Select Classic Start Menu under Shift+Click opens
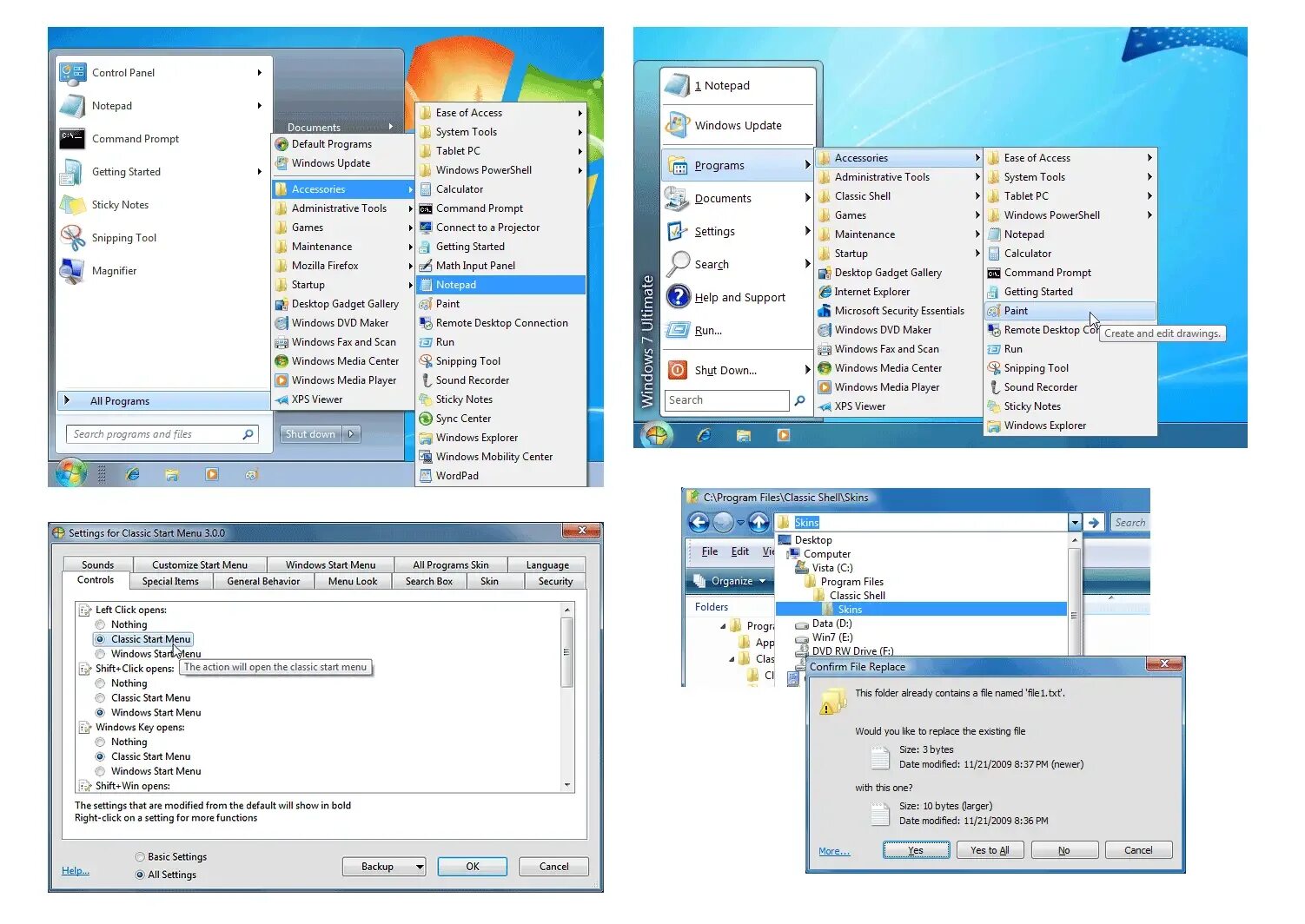 click(x=101, y=698)
